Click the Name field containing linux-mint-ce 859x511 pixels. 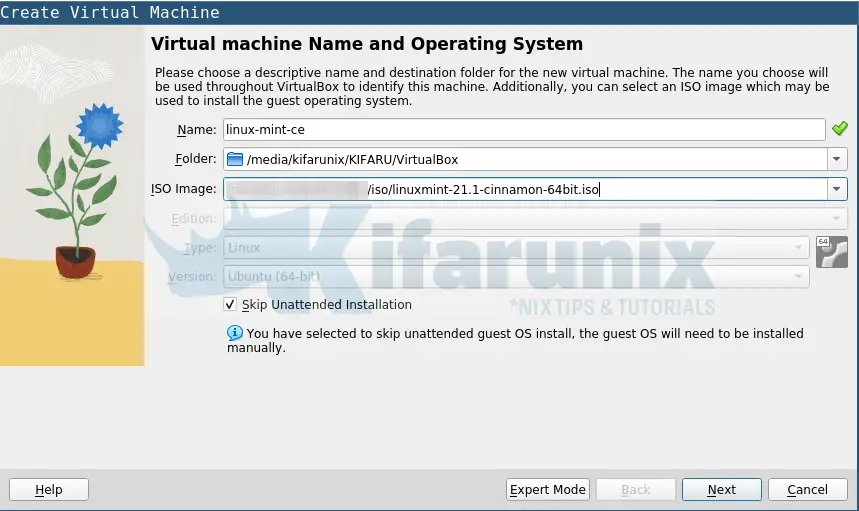524,130
